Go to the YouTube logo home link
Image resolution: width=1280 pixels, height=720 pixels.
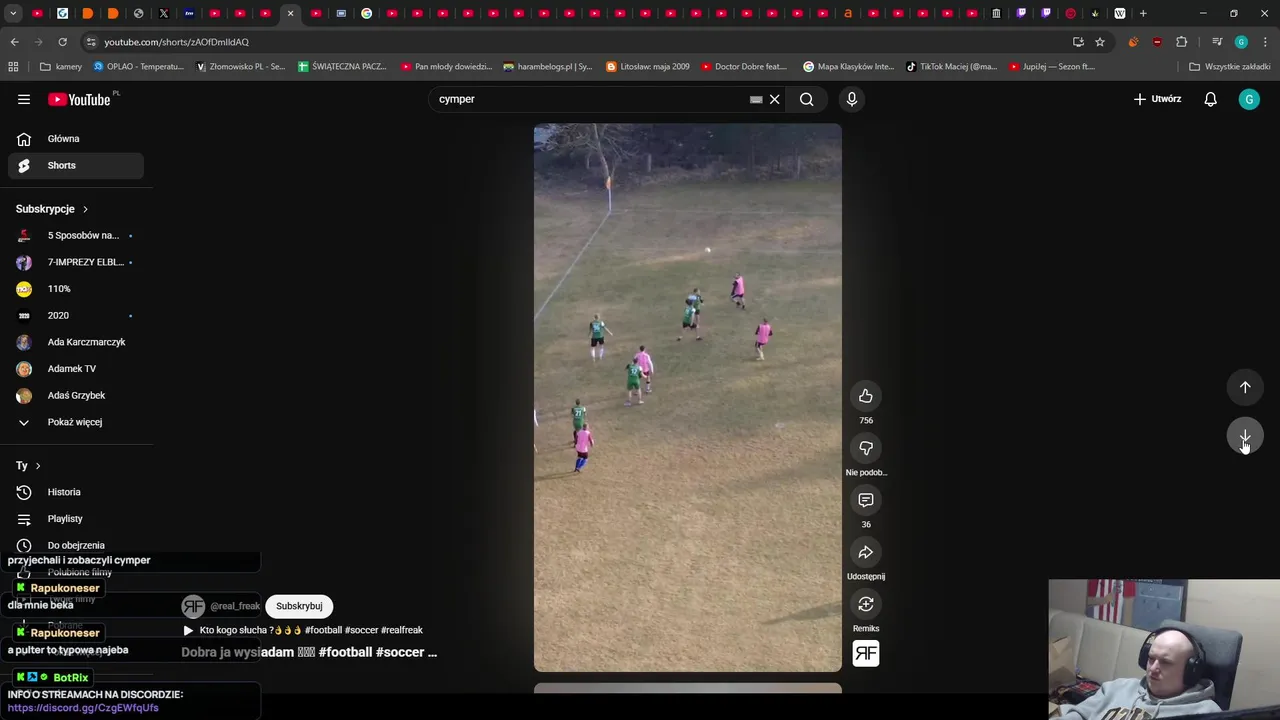click(x=79, y=99)
